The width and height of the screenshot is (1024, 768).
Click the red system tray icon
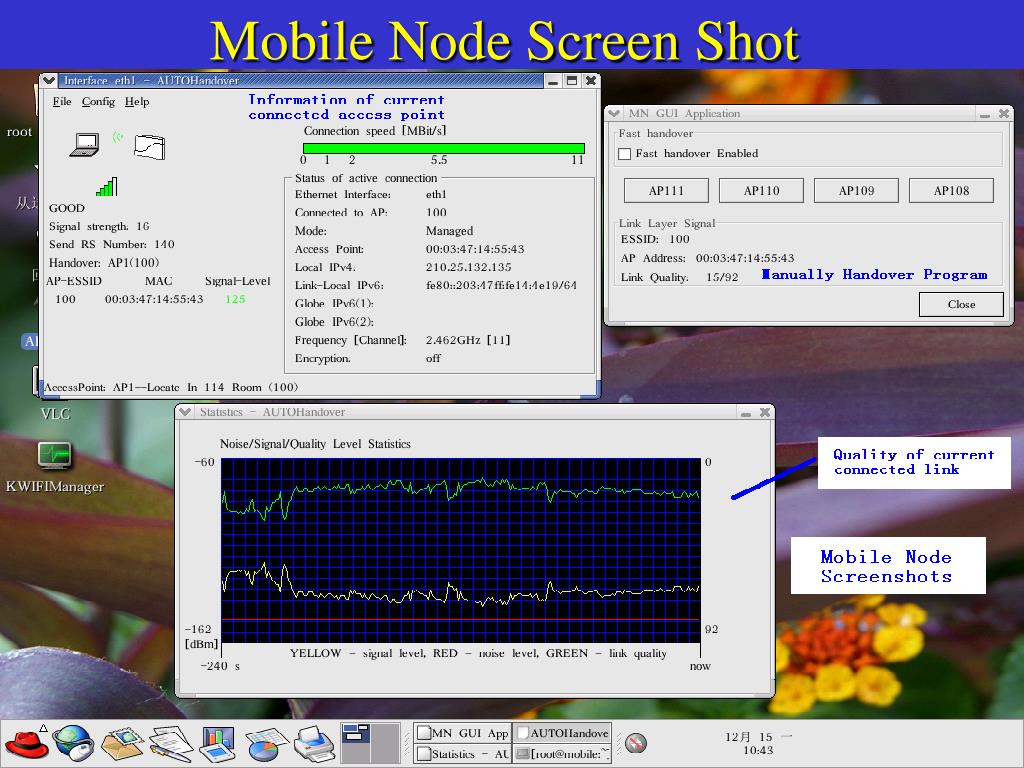[x=635, y=743]
